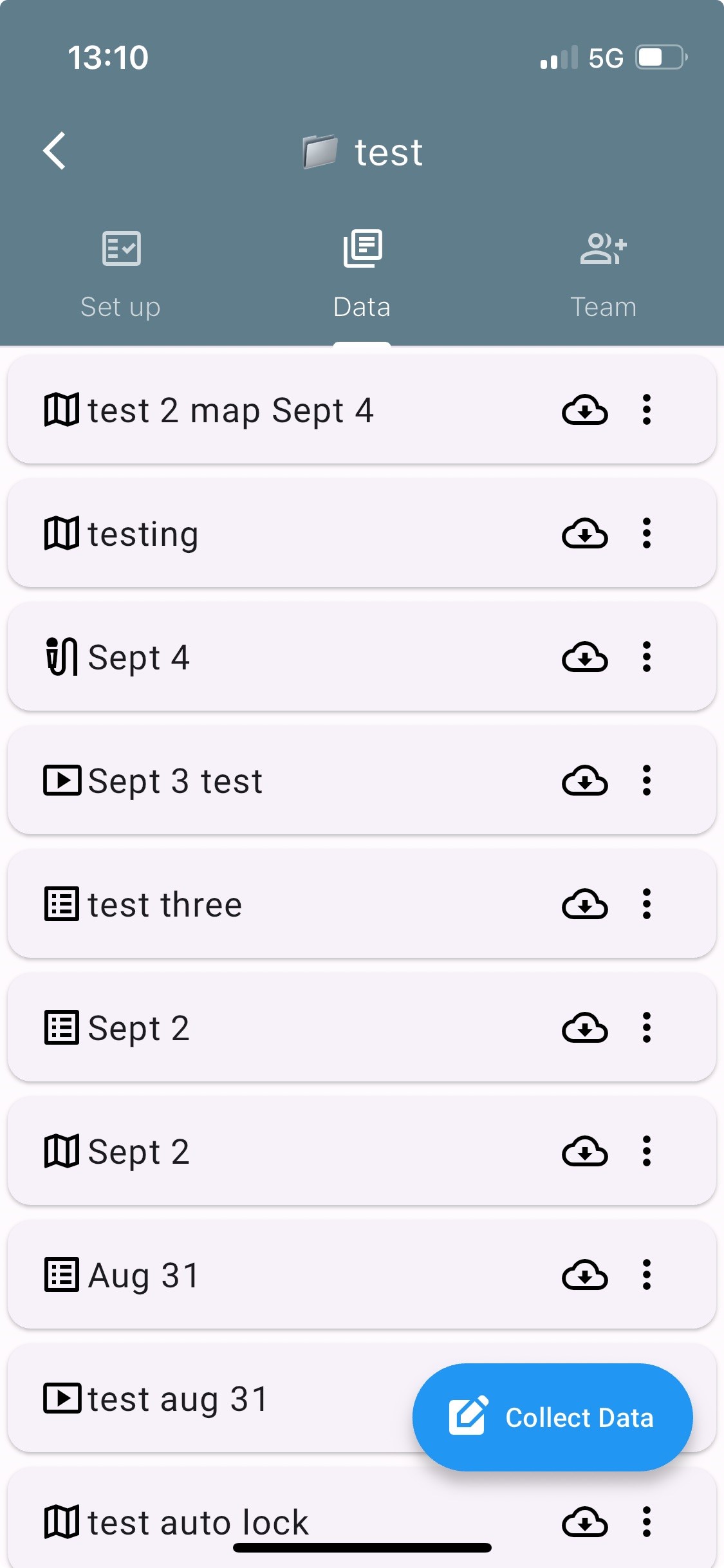Switch to the Set up tab
Screen dimensions: 724x1568
tap(120, 275)
